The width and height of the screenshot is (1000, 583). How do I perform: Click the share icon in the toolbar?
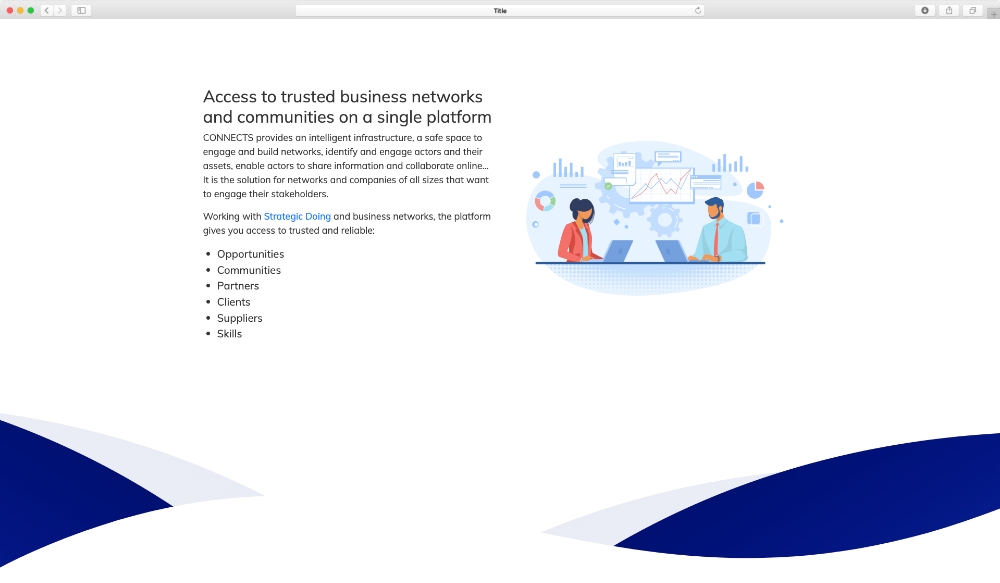(949, 10)
